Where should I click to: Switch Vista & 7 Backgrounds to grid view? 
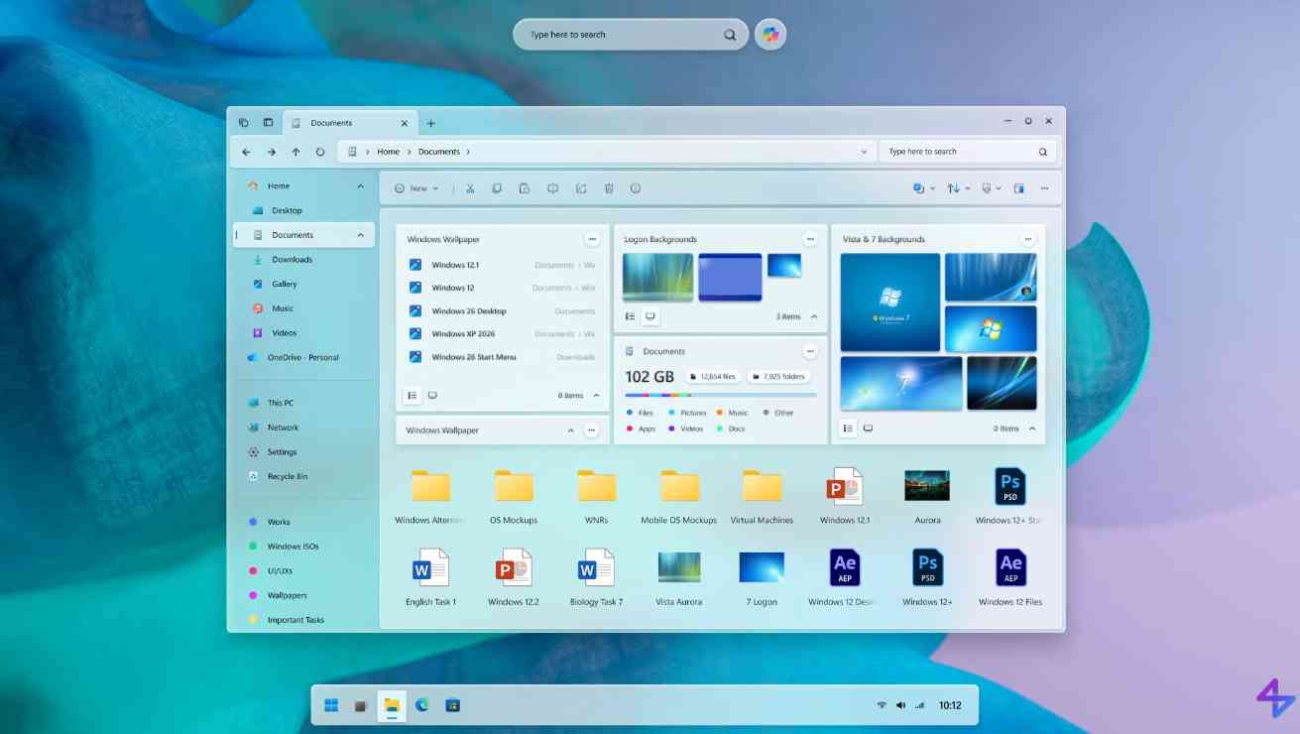pyautogui.click(x=869, y=427)
